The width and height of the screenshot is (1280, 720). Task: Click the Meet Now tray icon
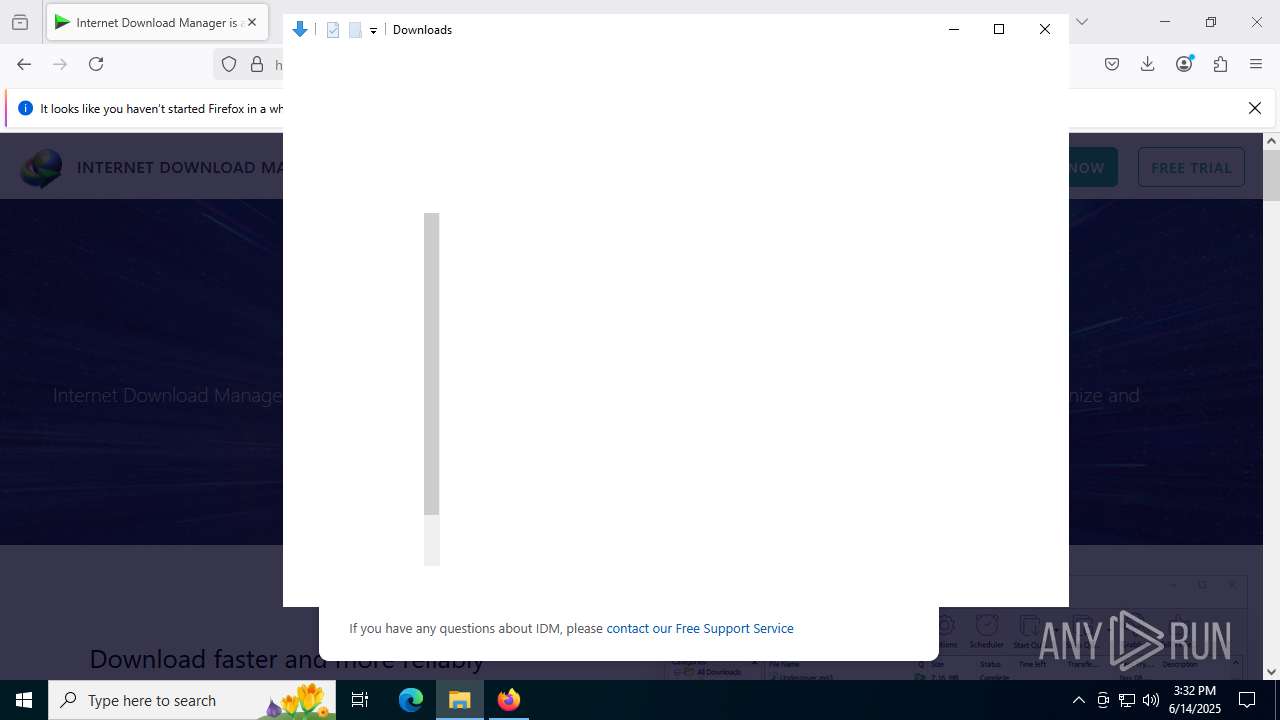tap(1103, 700)
